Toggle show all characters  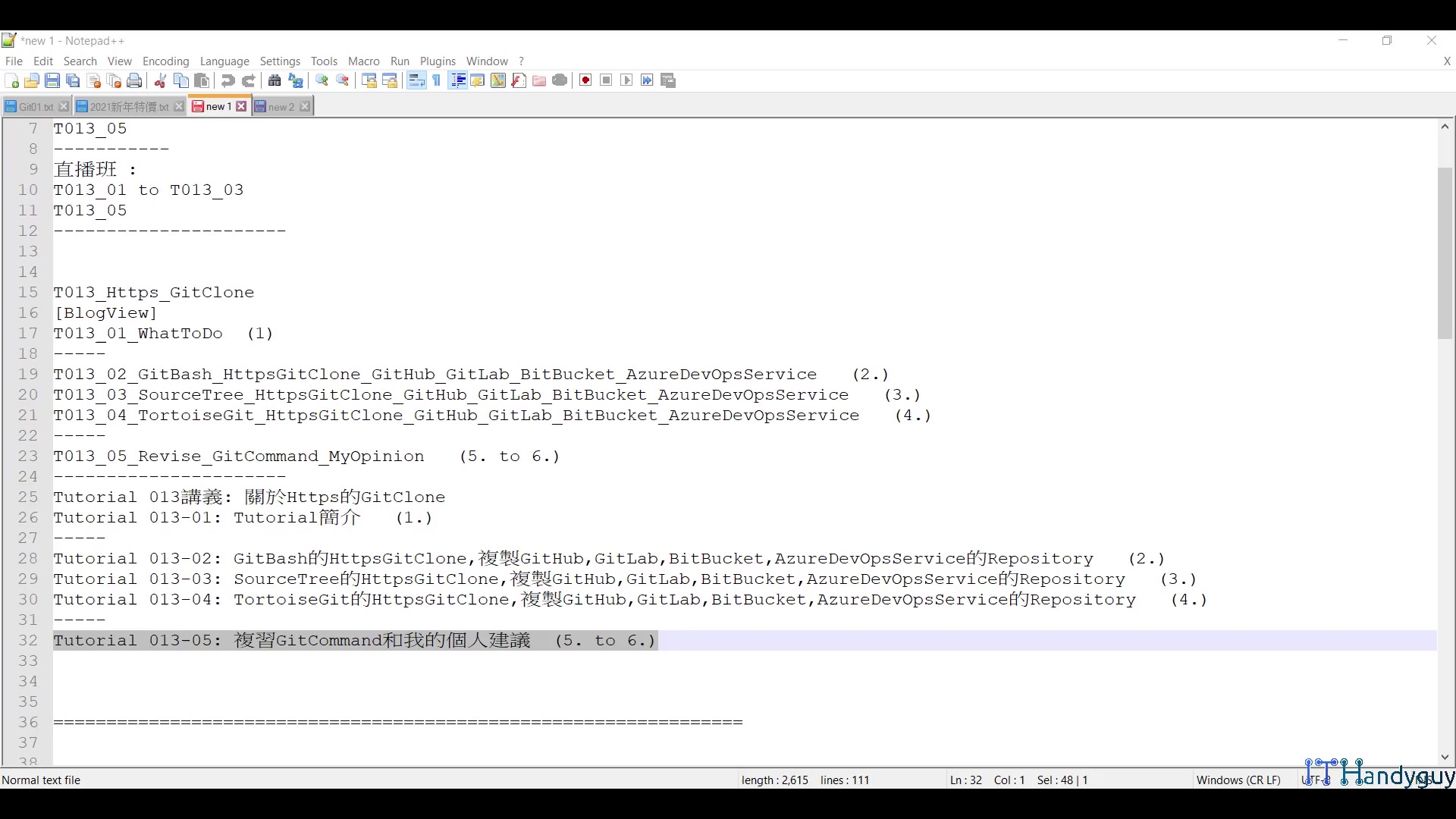[x=437, y=80]
